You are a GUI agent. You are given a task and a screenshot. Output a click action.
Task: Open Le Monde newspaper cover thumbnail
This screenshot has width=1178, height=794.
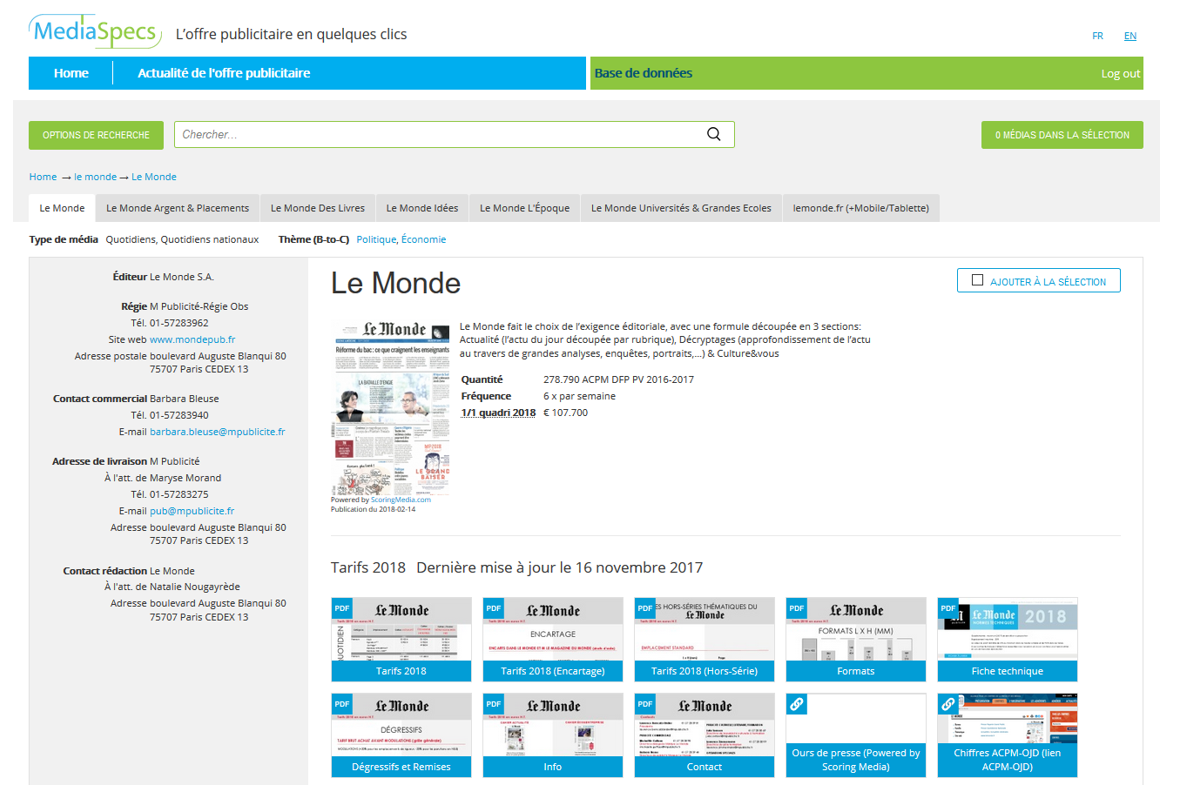coord(391,408)
